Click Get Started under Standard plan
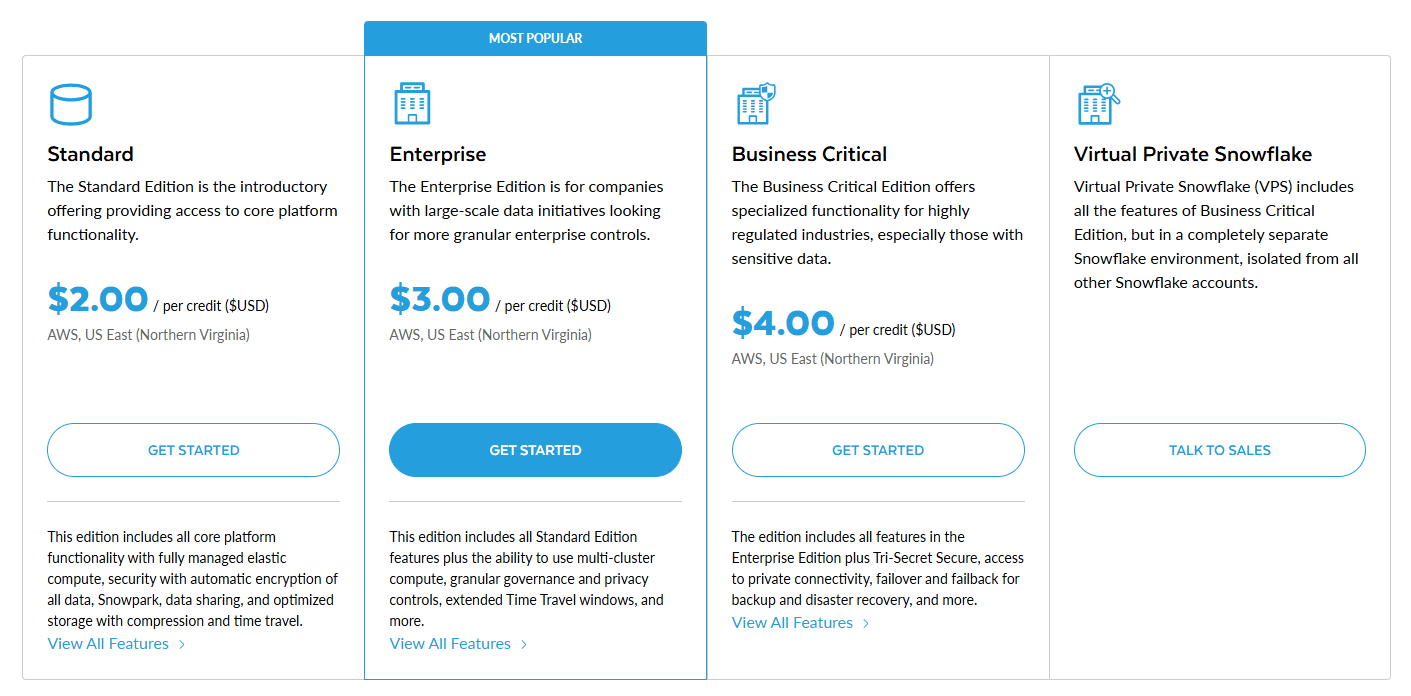1411x696 pixels. coord(193,450)
